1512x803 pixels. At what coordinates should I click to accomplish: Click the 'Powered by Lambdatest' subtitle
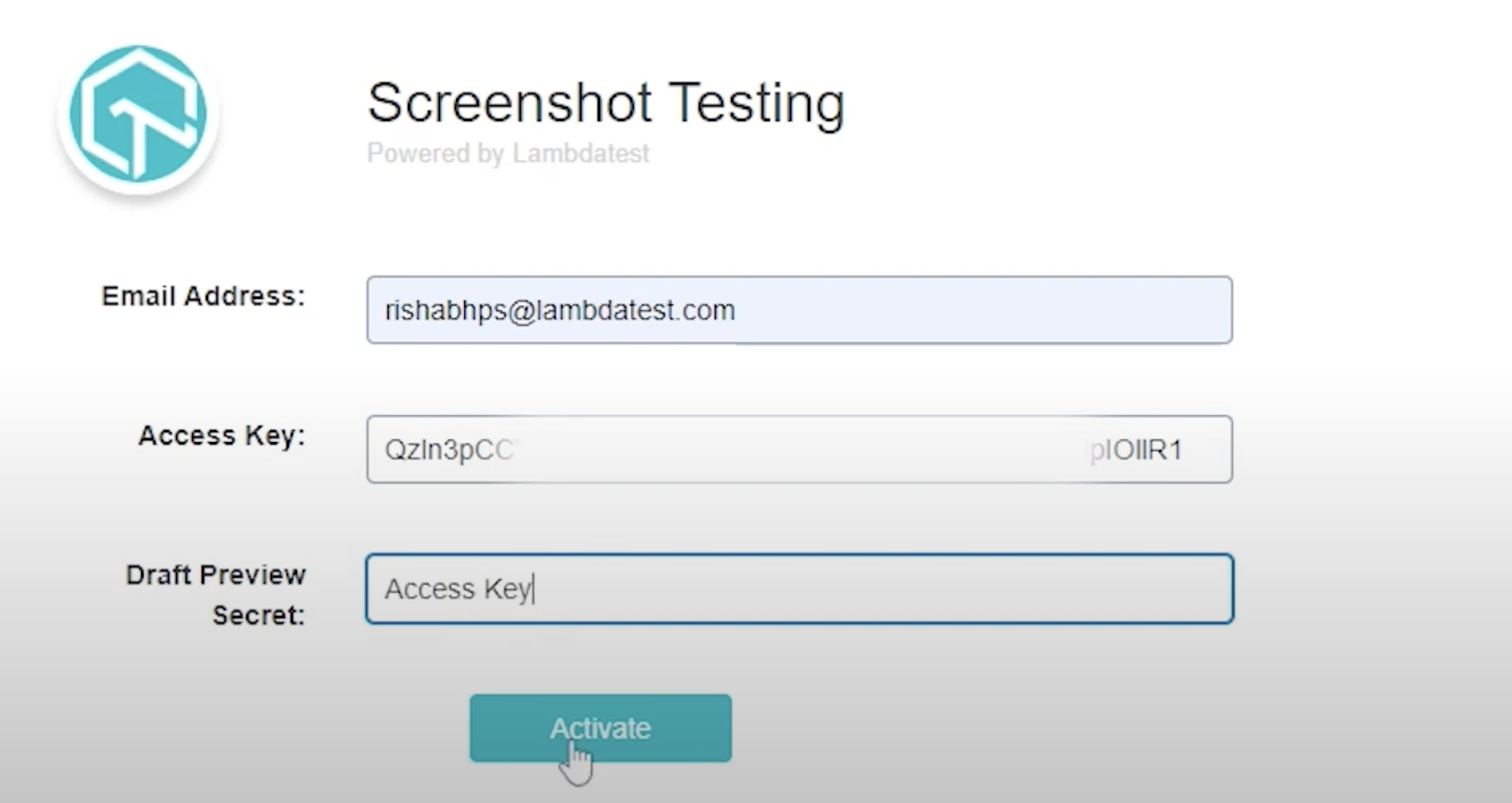508,154
